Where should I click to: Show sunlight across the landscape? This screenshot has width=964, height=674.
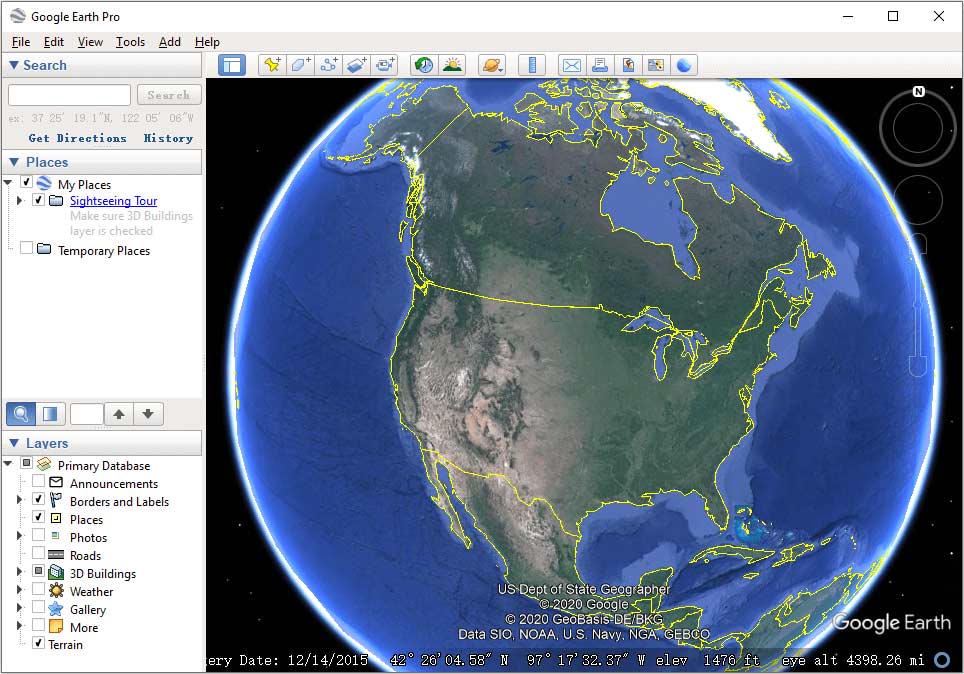(x=452, y=65)
